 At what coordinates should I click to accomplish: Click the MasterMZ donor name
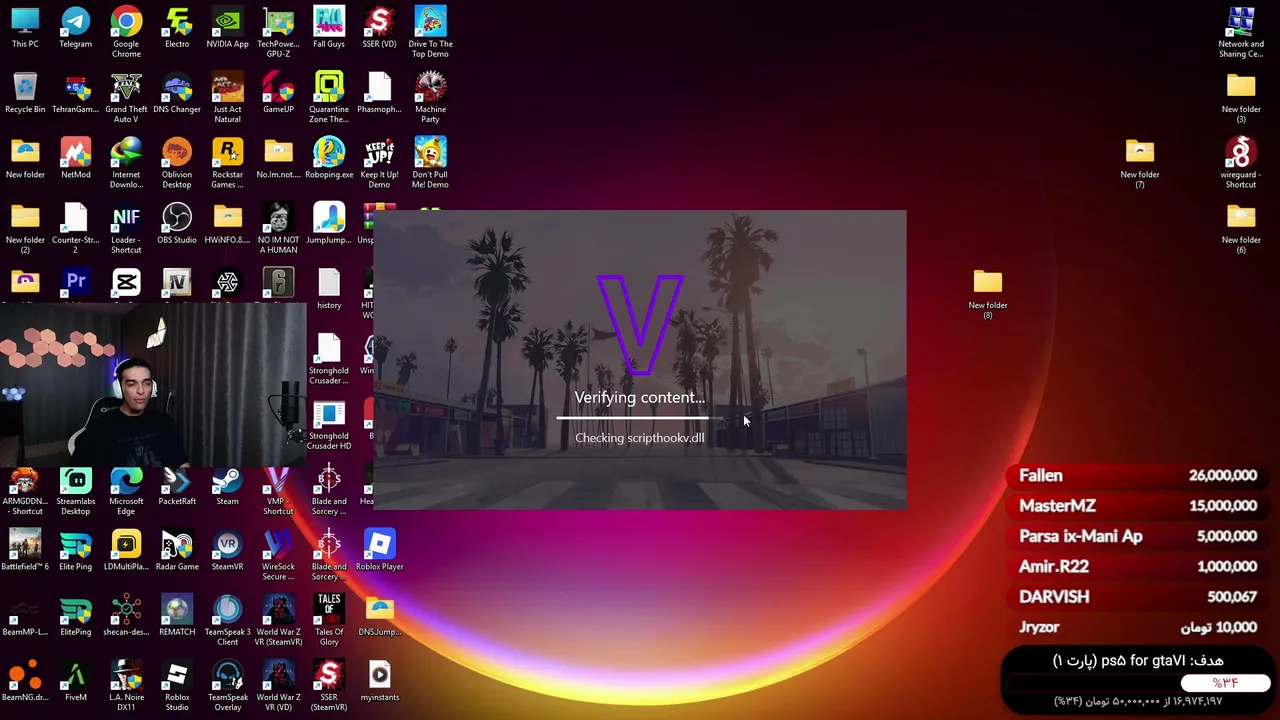1057,506
